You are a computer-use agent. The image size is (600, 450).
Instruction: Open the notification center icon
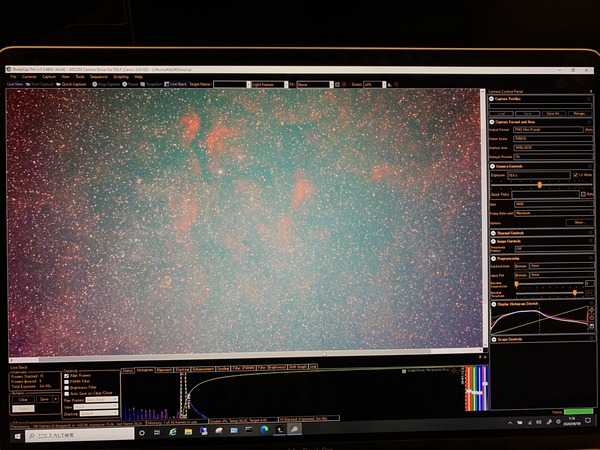point(588,421)
